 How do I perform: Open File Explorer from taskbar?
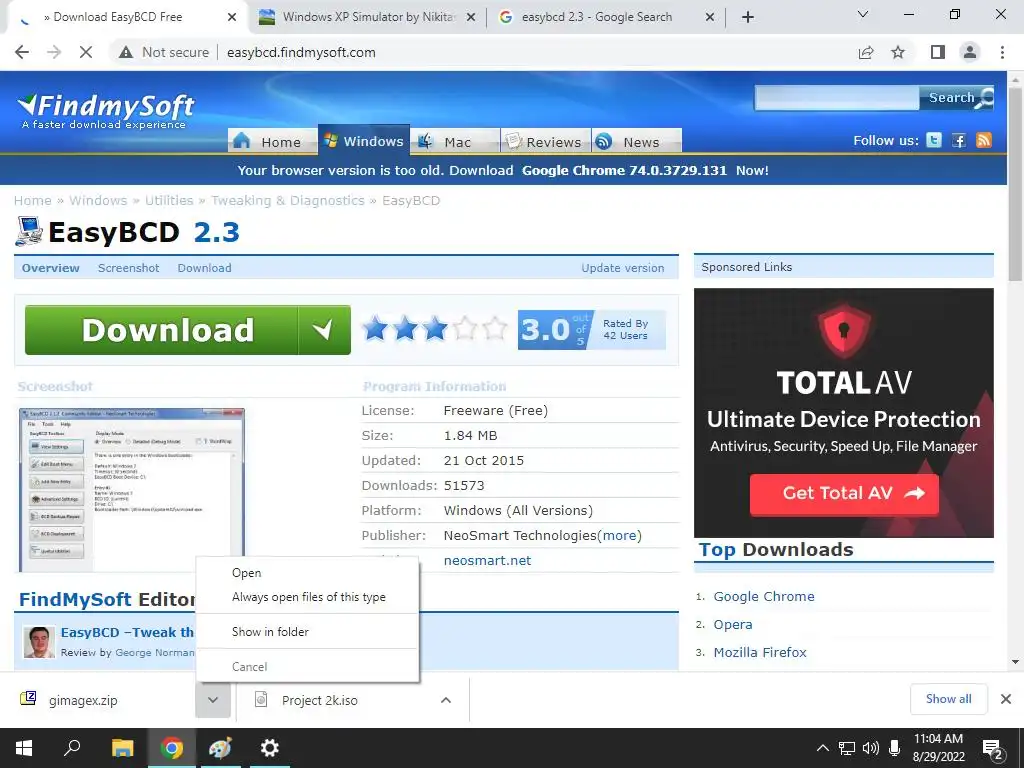click(122, 748)
